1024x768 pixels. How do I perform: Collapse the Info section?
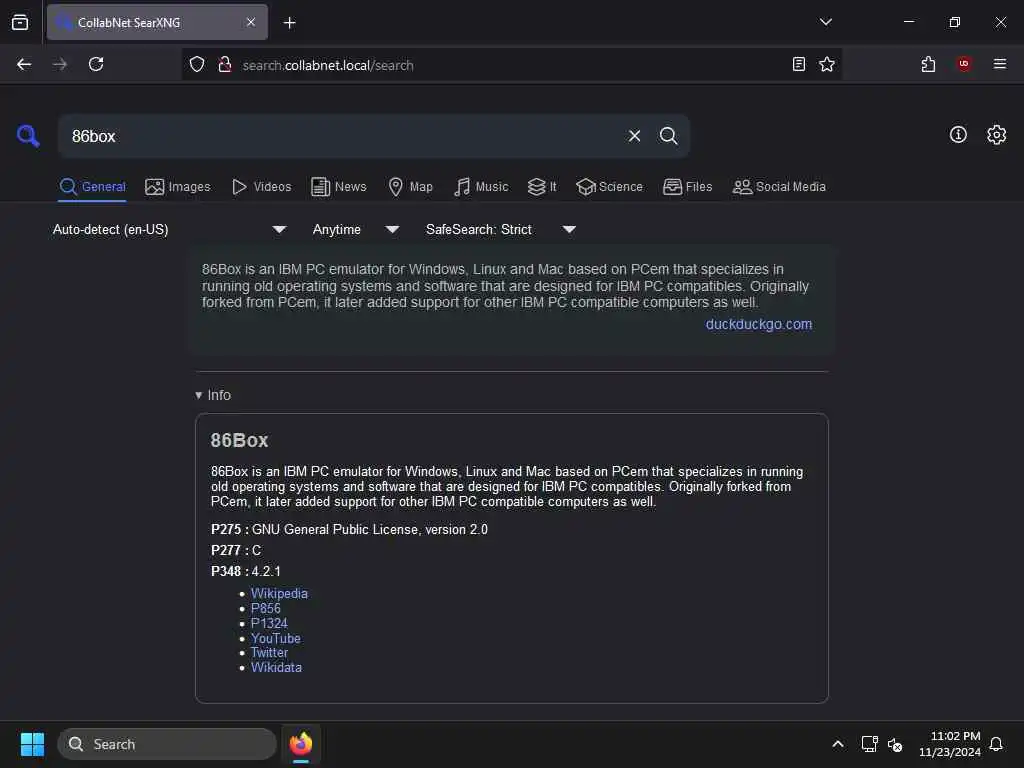(213, 395)
